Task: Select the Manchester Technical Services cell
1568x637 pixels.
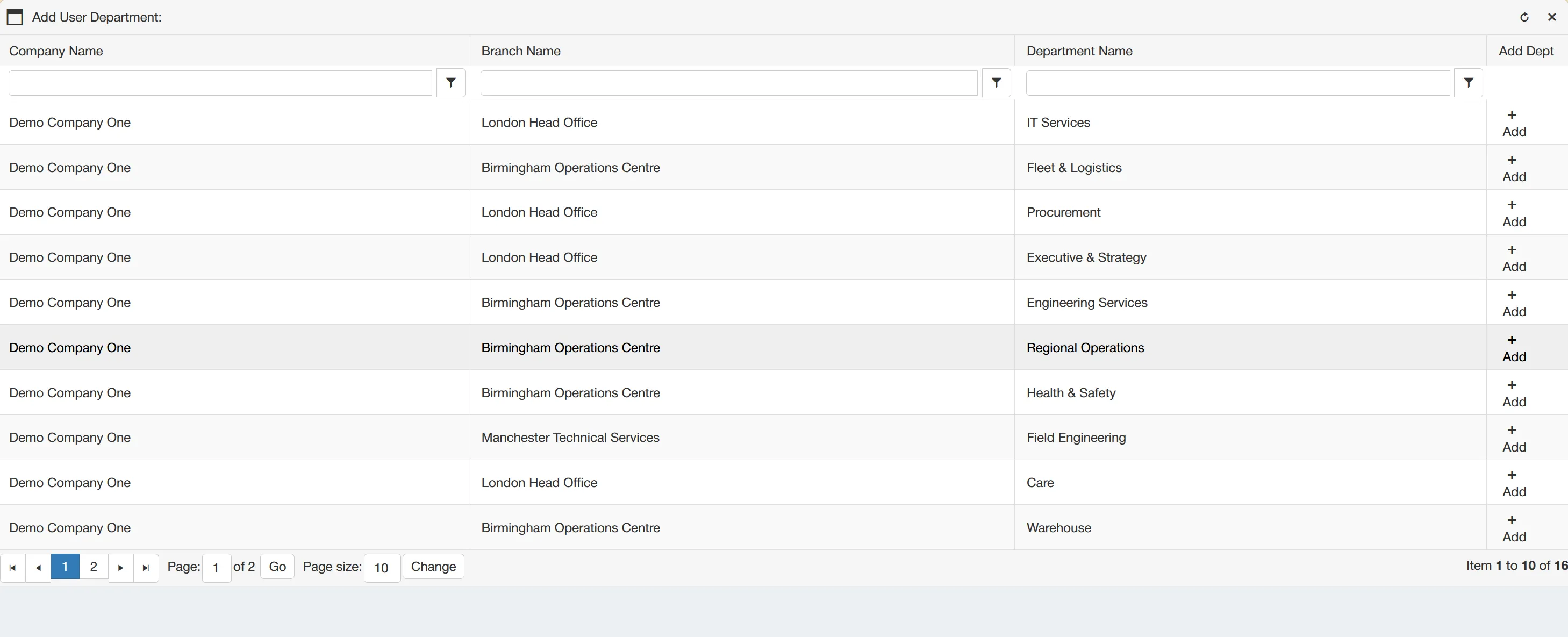Action: point(741,438)
